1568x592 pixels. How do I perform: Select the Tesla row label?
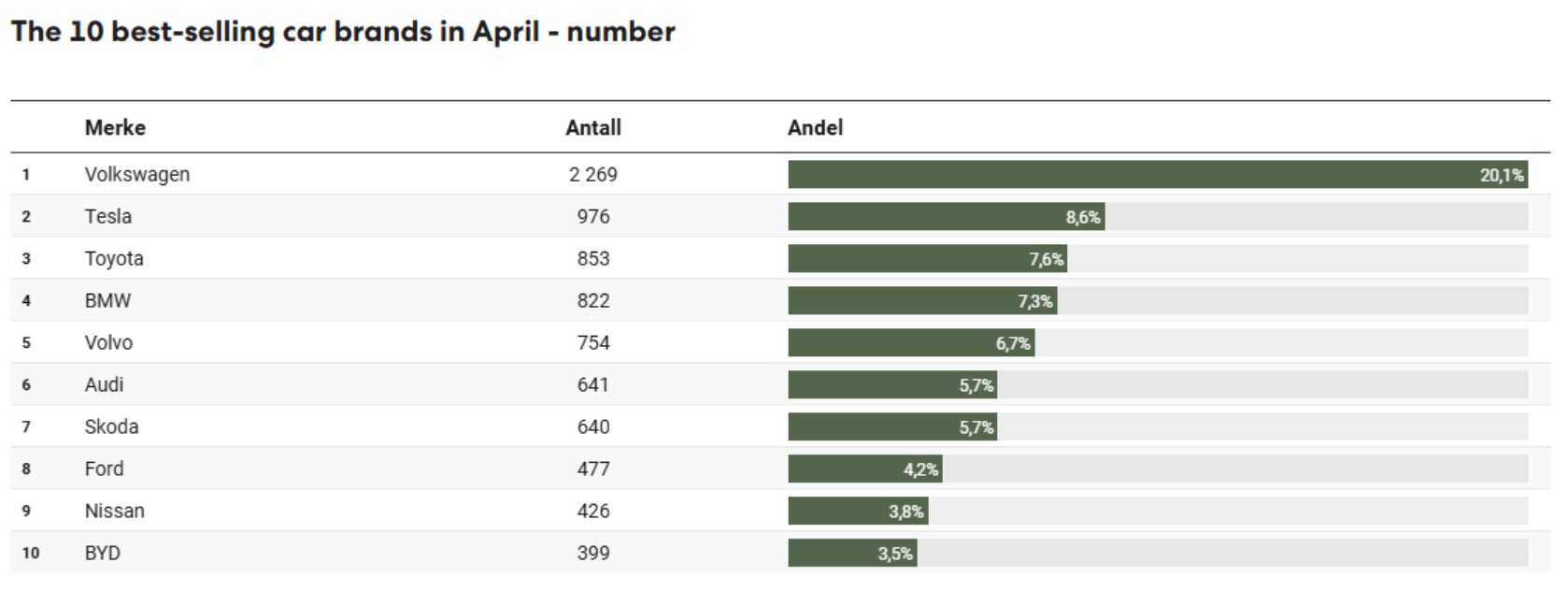point(107,217)
